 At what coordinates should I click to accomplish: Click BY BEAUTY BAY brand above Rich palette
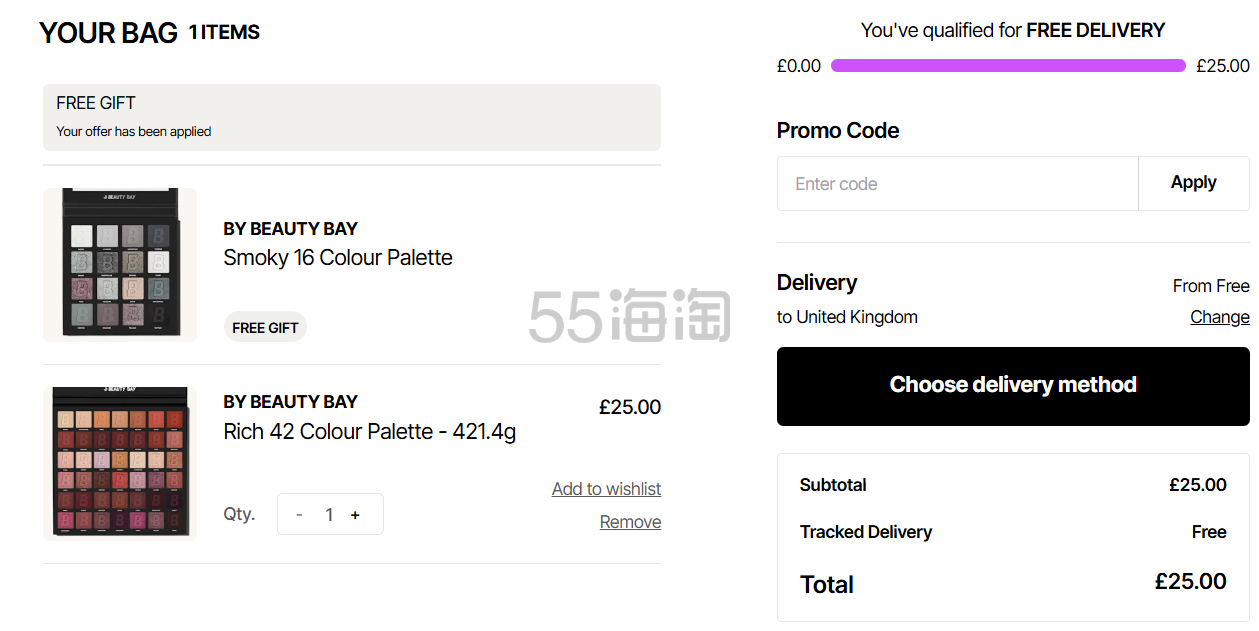(x=290, y=402)
